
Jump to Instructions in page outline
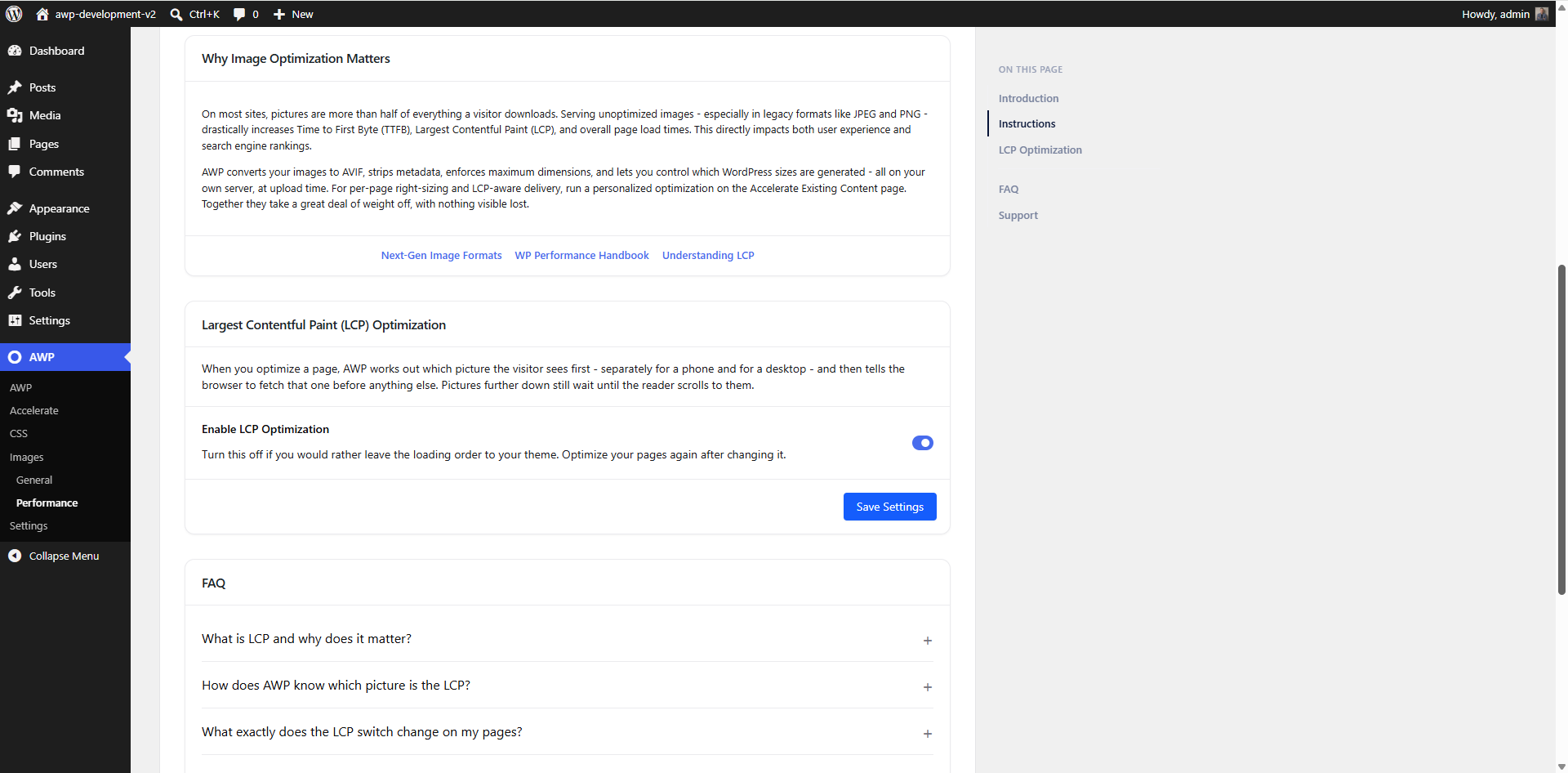point(1027,123)
